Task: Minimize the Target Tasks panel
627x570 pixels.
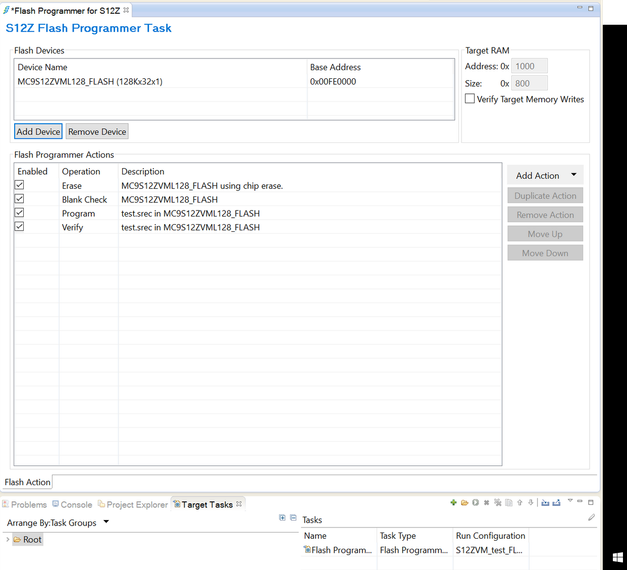Action: pos(580,500)
